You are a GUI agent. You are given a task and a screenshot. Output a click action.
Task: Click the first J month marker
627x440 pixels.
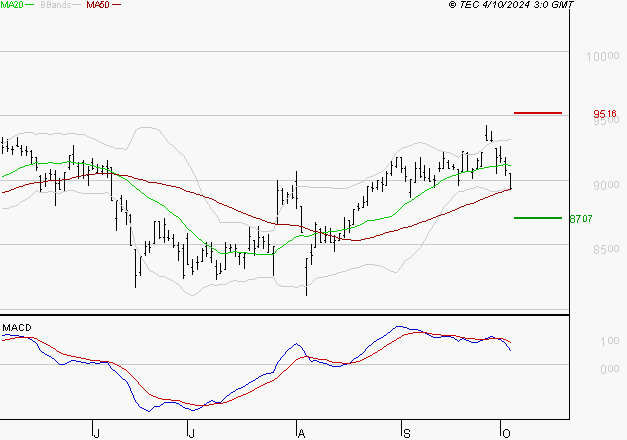(x=96, y=434)
